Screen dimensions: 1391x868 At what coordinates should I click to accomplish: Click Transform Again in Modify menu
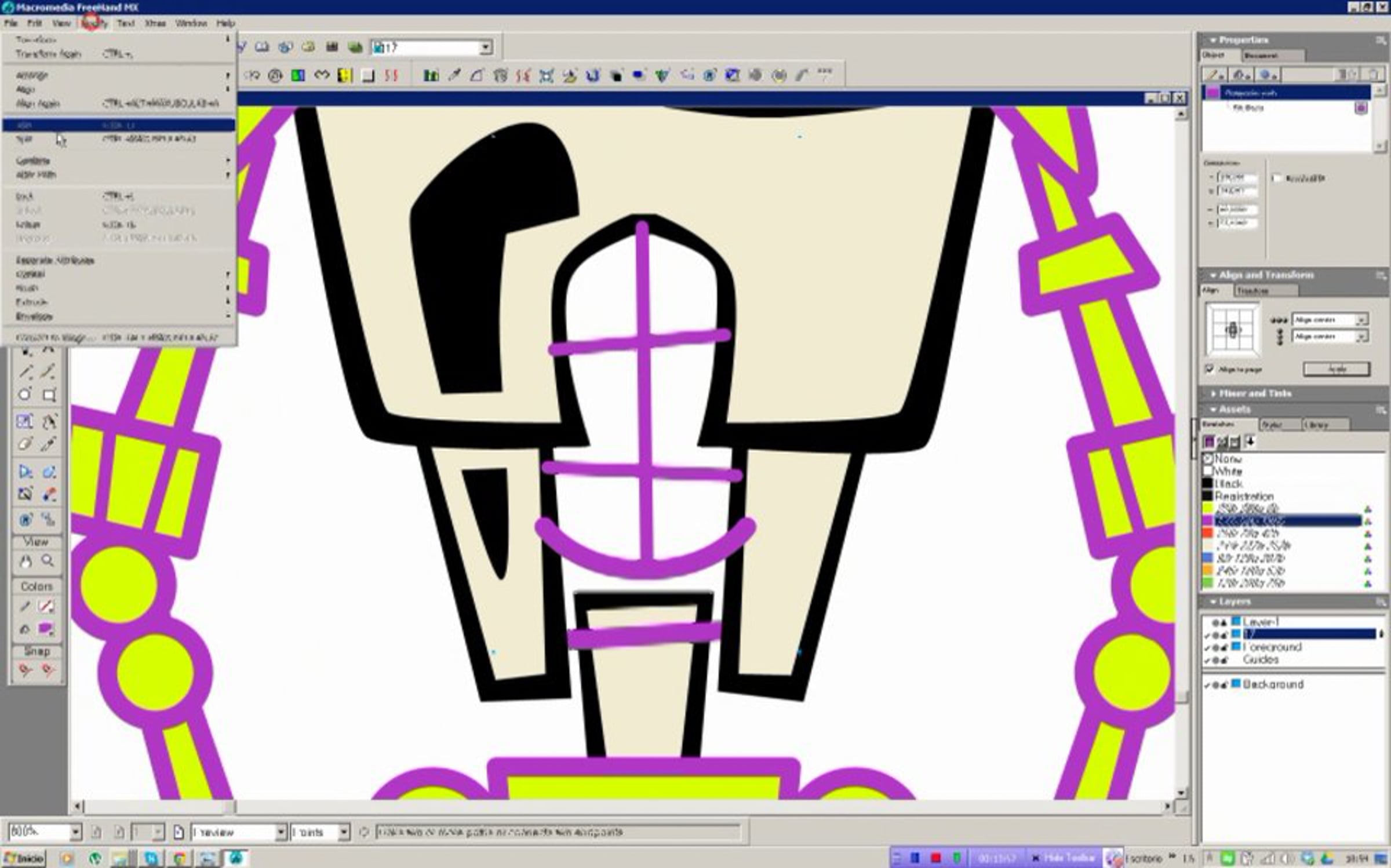49,54
